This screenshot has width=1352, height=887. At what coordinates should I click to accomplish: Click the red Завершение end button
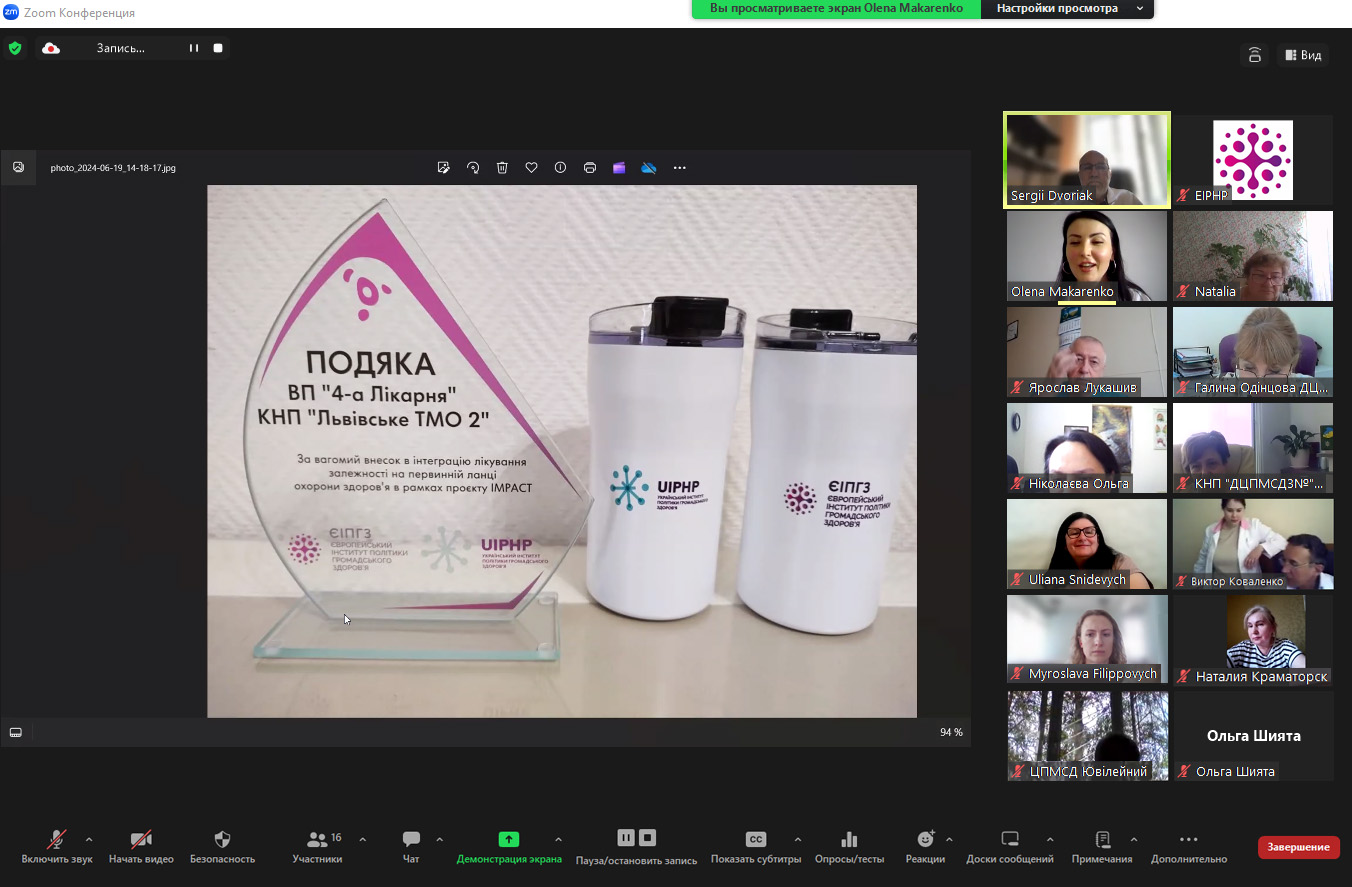point(1299,847)
